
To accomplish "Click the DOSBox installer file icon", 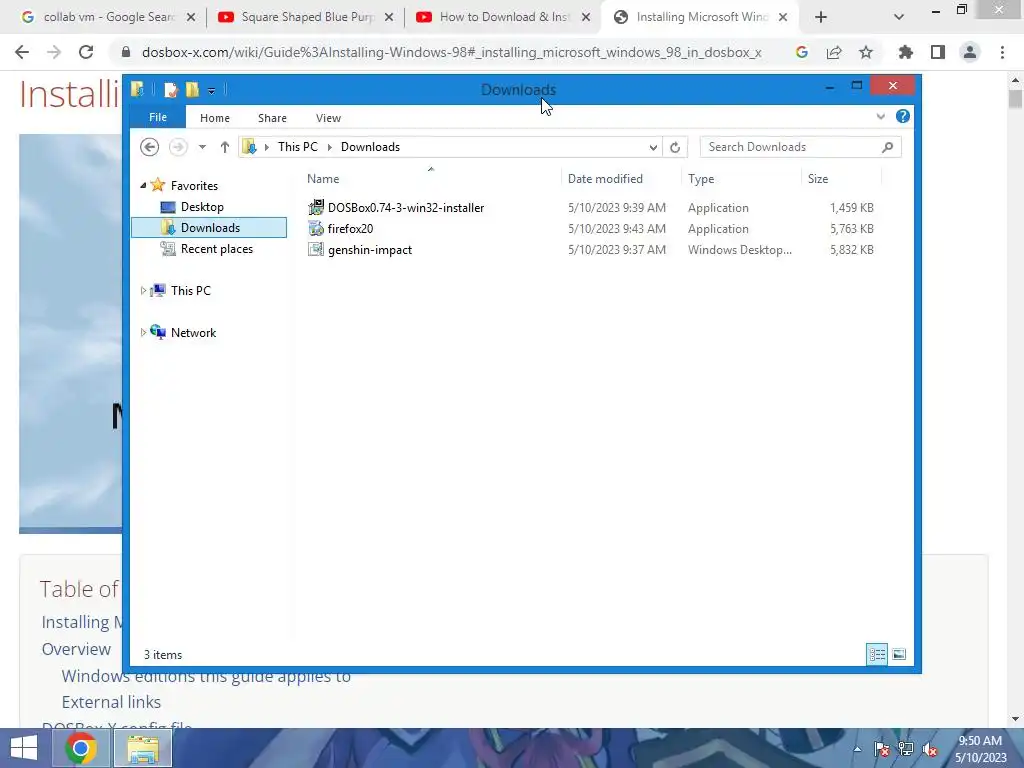I will pos(316,207).
